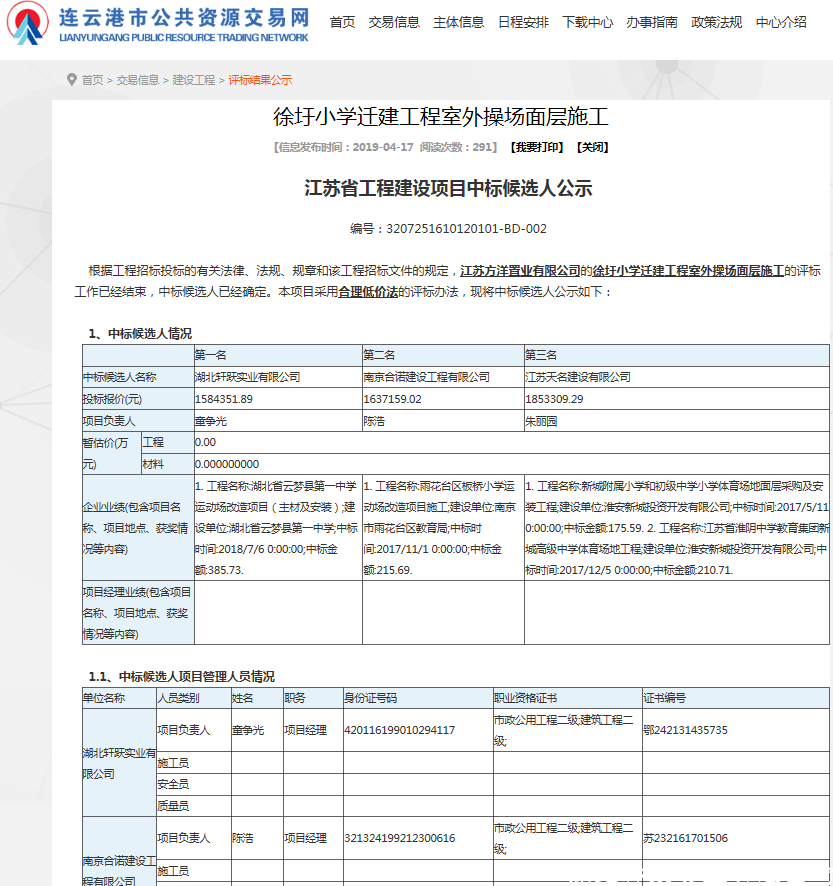Click the project number 3207251610120101-BD-002
This screenshot has width=833, height=886.
click(466, 229)
